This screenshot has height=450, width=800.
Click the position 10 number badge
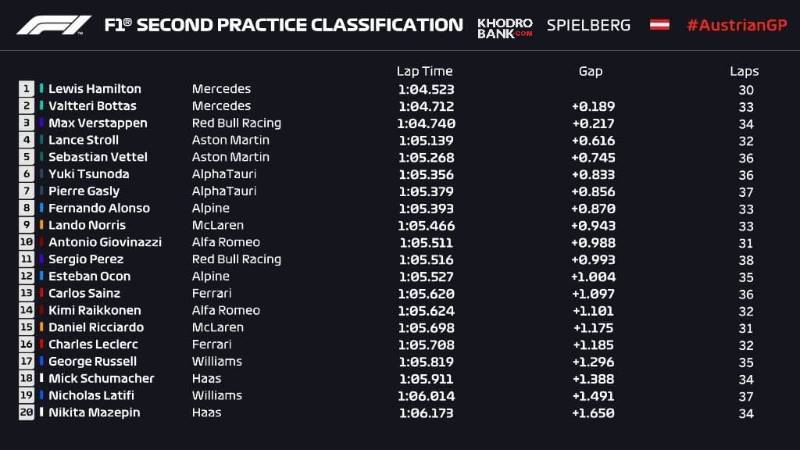coord(26,242)
